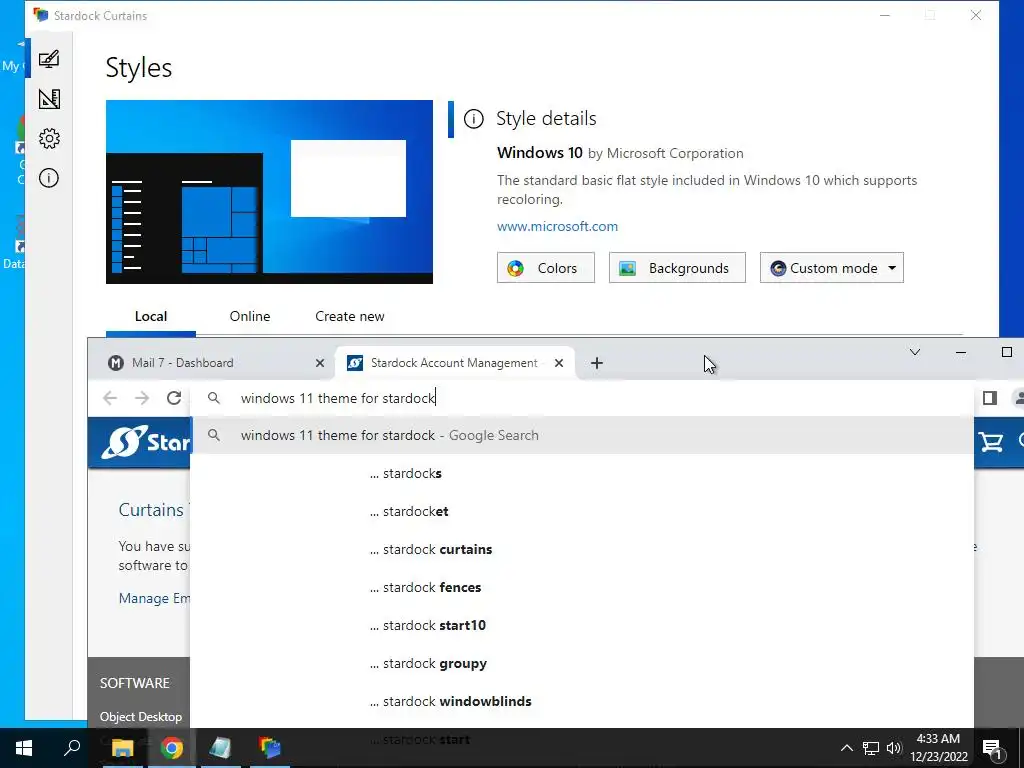Open Chrome tab search chevron
The image size is (1024, 768).
click(x=914, y=353)
